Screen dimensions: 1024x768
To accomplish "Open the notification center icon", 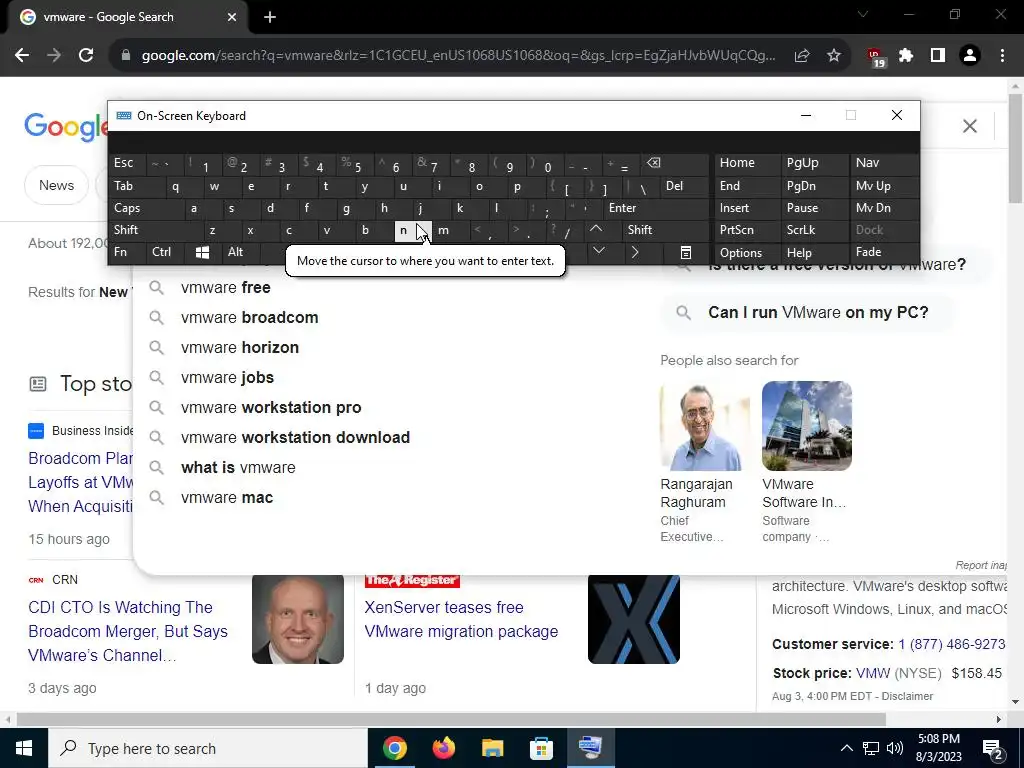I will (x=992, y=748).
